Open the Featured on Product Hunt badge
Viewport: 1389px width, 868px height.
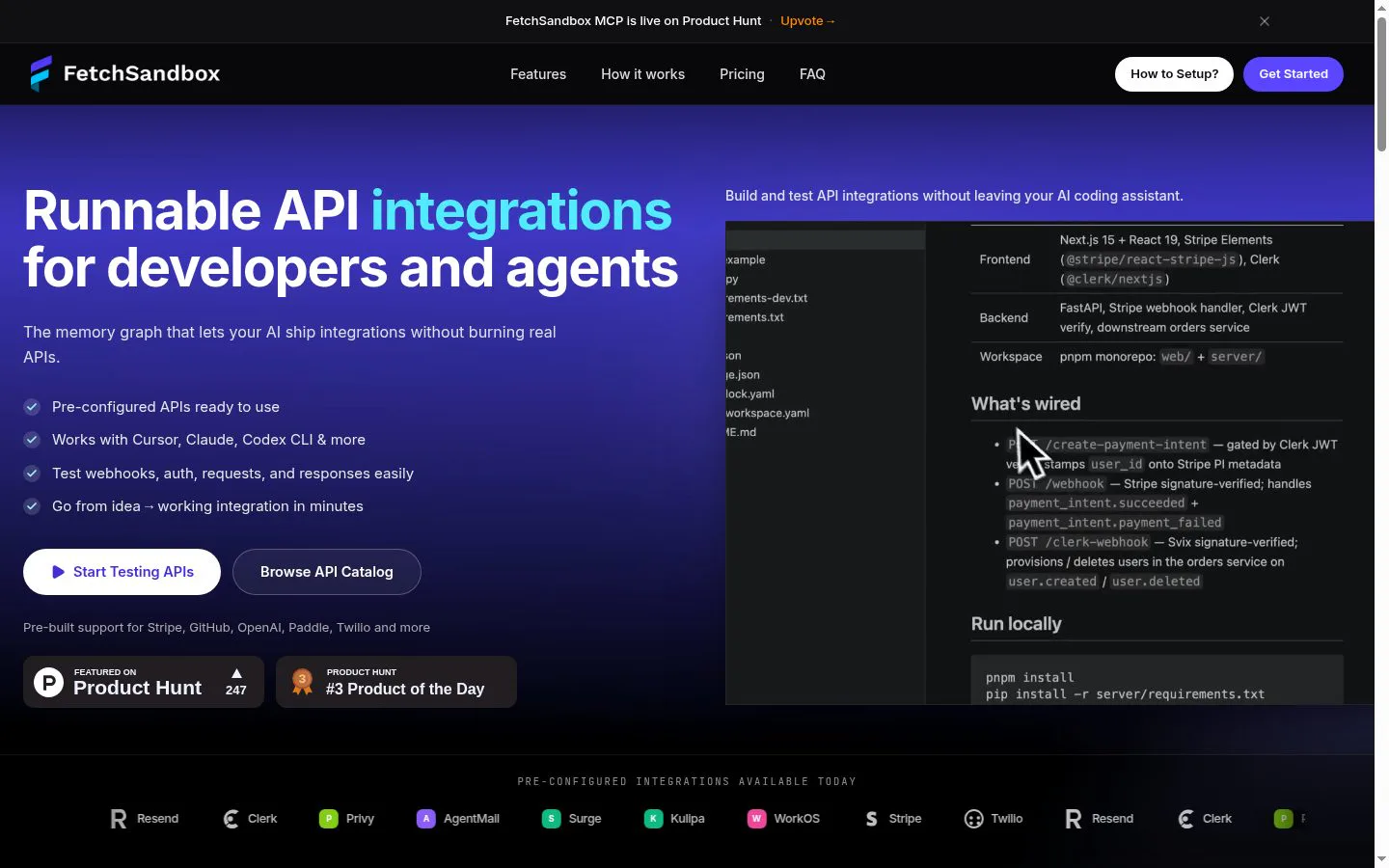tap(144, 682)
